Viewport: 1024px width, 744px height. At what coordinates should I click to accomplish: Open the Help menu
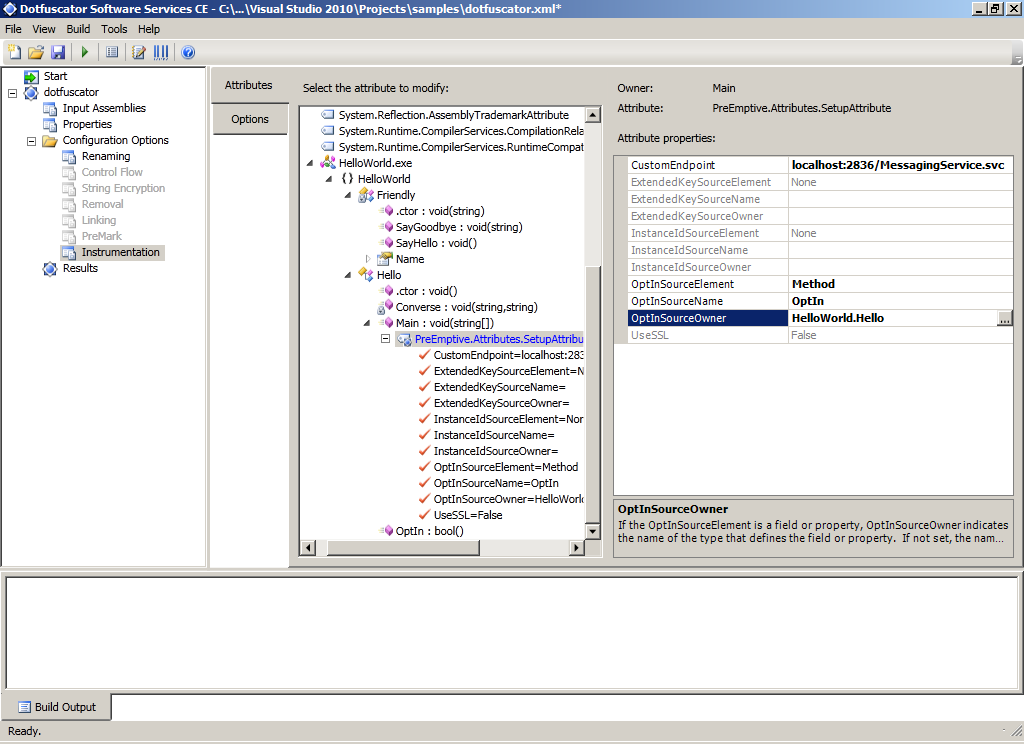pyautogui.click(x=149, y=29)
